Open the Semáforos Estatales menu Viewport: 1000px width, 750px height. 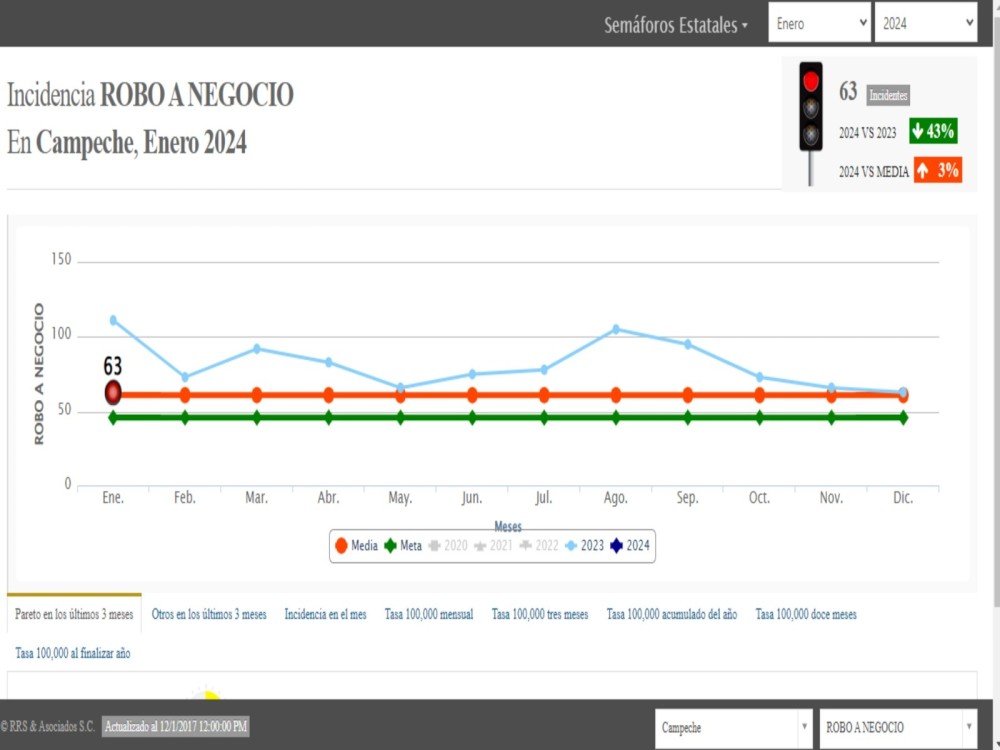point(676,25)
